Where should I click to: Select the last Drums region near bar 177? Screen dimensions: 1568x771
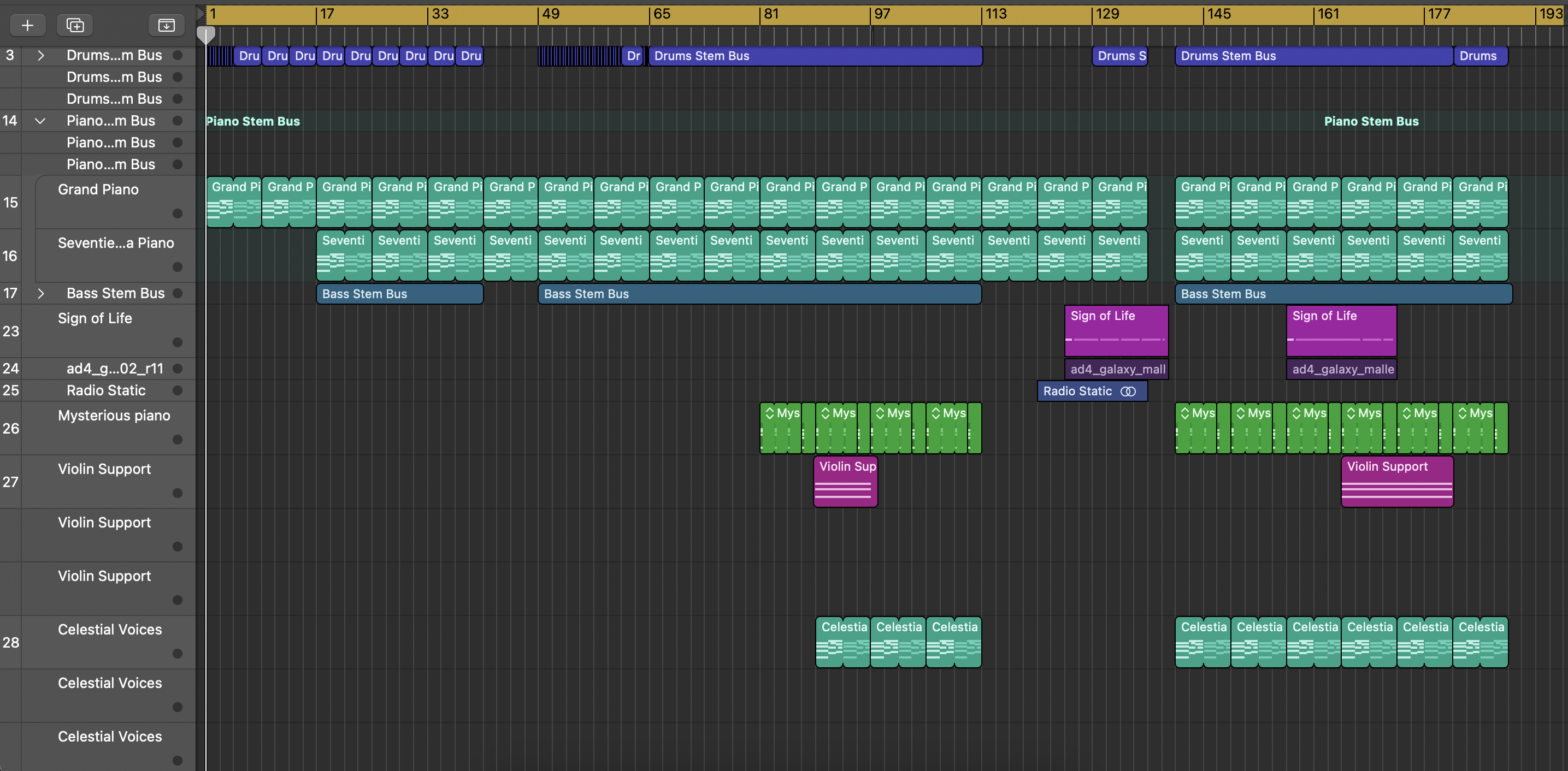coord(1481,56)
